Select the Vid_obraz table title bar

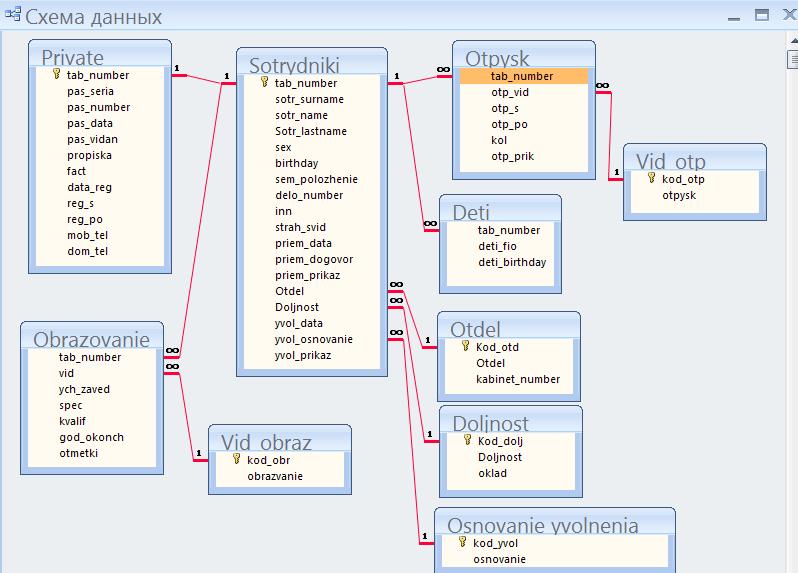point(279,439)
